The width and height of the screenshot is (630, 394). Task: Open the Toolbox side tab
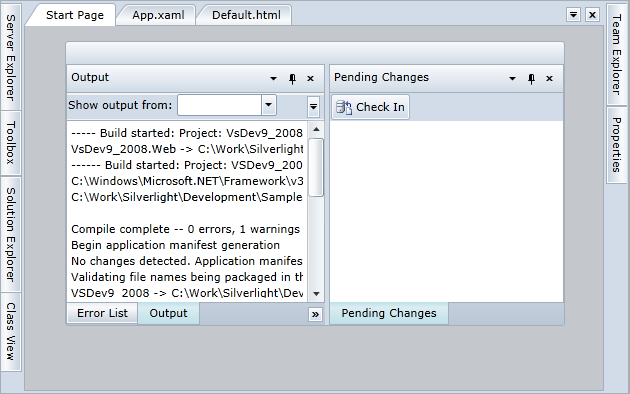point(11,143)
